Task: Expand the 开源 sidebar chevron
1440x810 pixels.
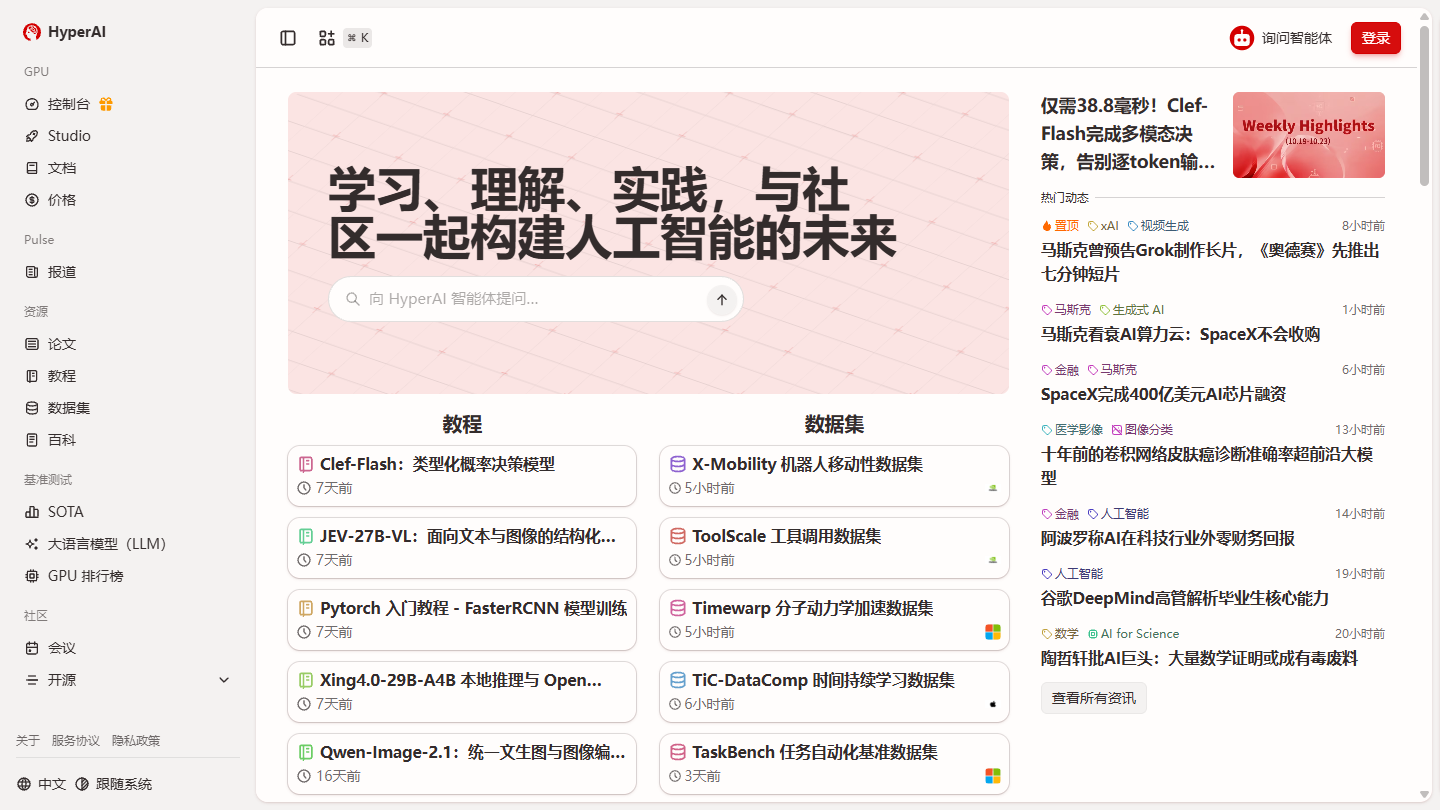Action: point(224,680)
